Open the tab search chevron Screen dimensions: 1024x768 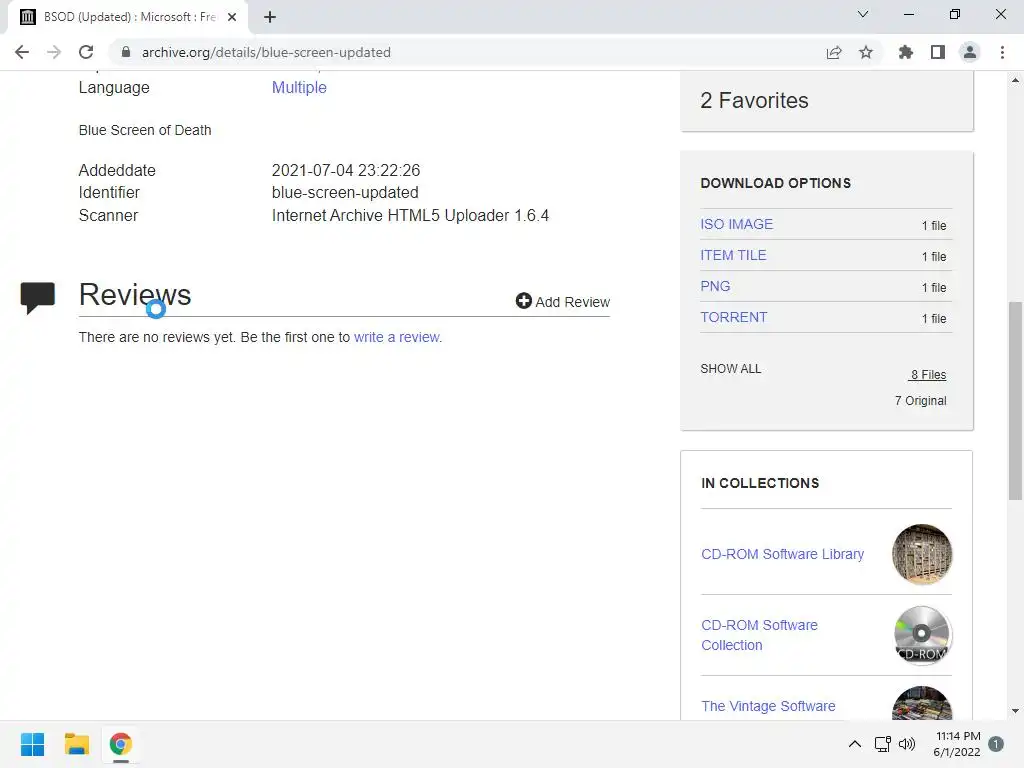pos(863,14)
